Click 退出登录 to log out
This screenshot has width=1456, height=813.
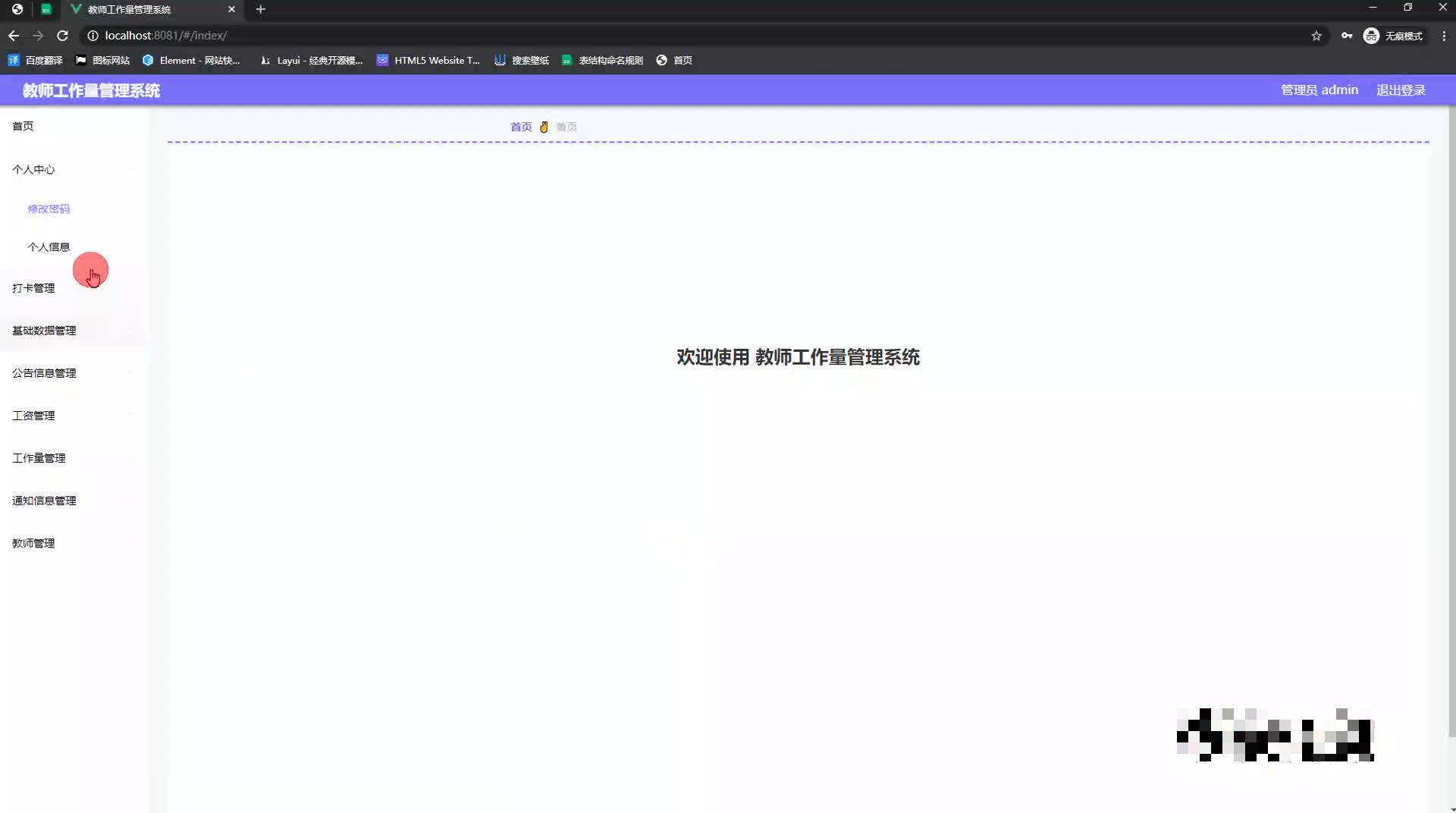(x=1401, y=89)
